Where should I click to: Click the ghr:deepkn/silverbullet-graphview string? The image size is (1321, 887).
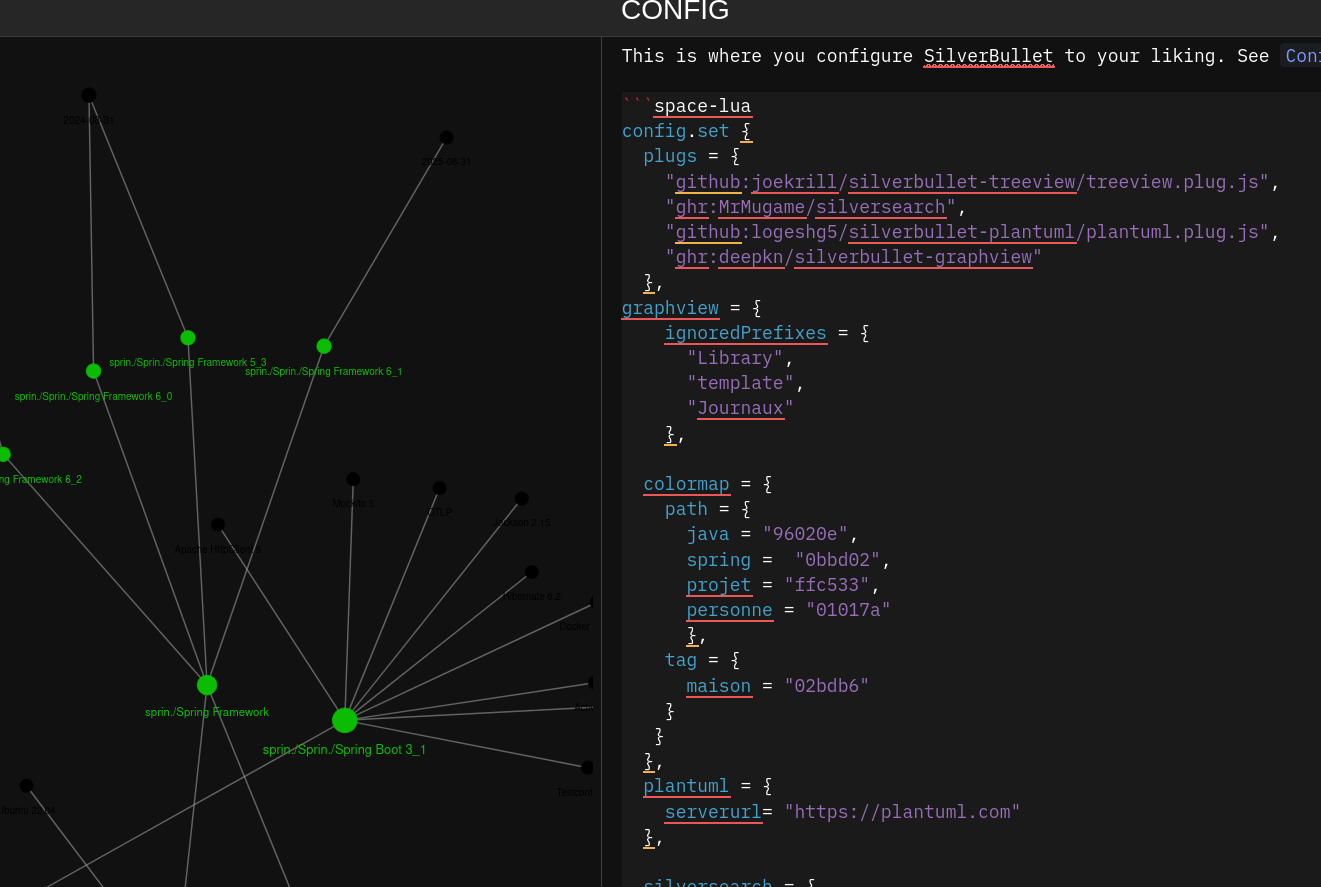[x=853, y=257]
